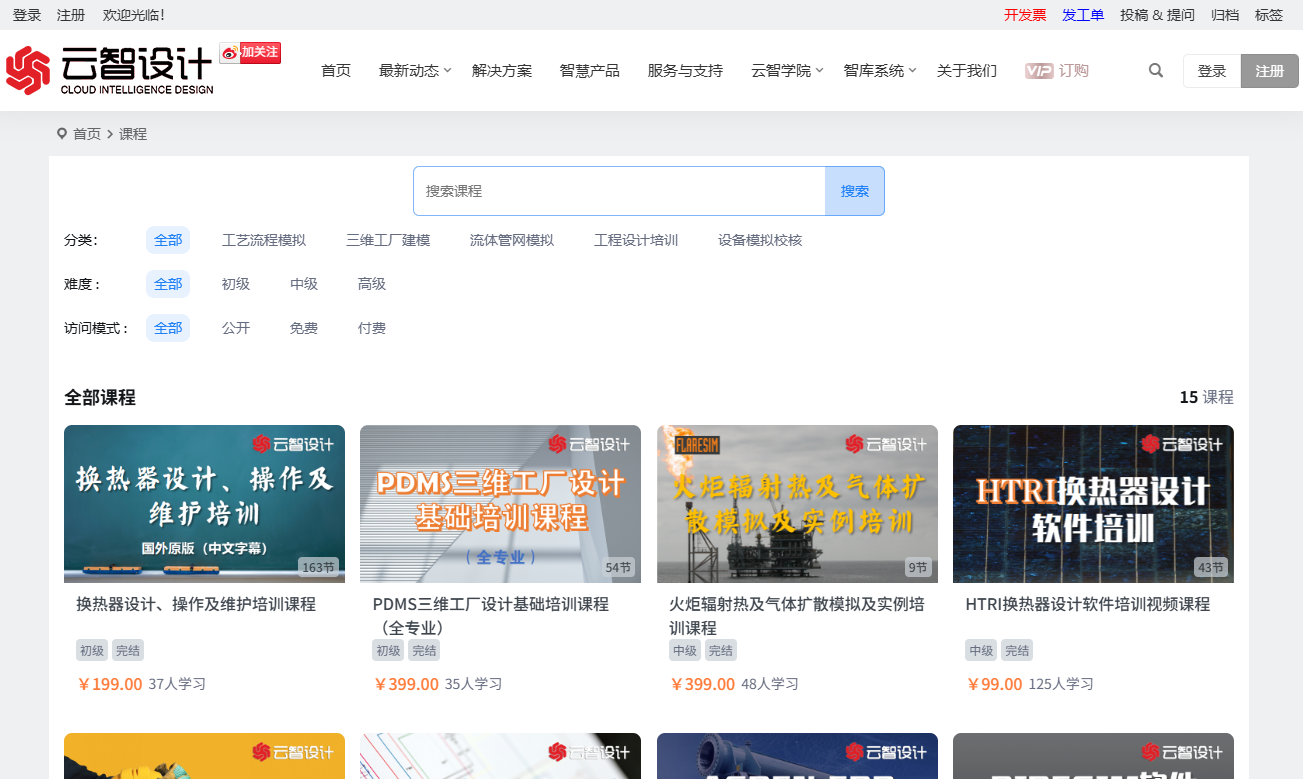Click the location pin icon in breadcrumb
The image size is (1303, 779).
pyautogui.click(x=62, y=134)
